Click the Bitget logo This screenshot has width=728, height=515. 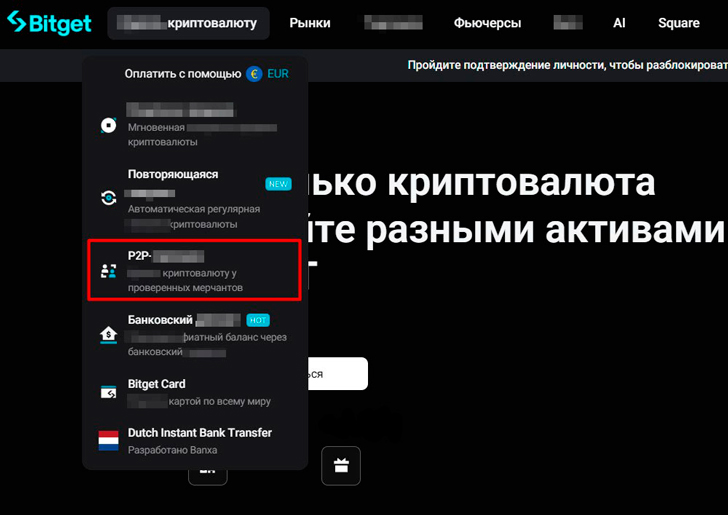click(49, 23)
